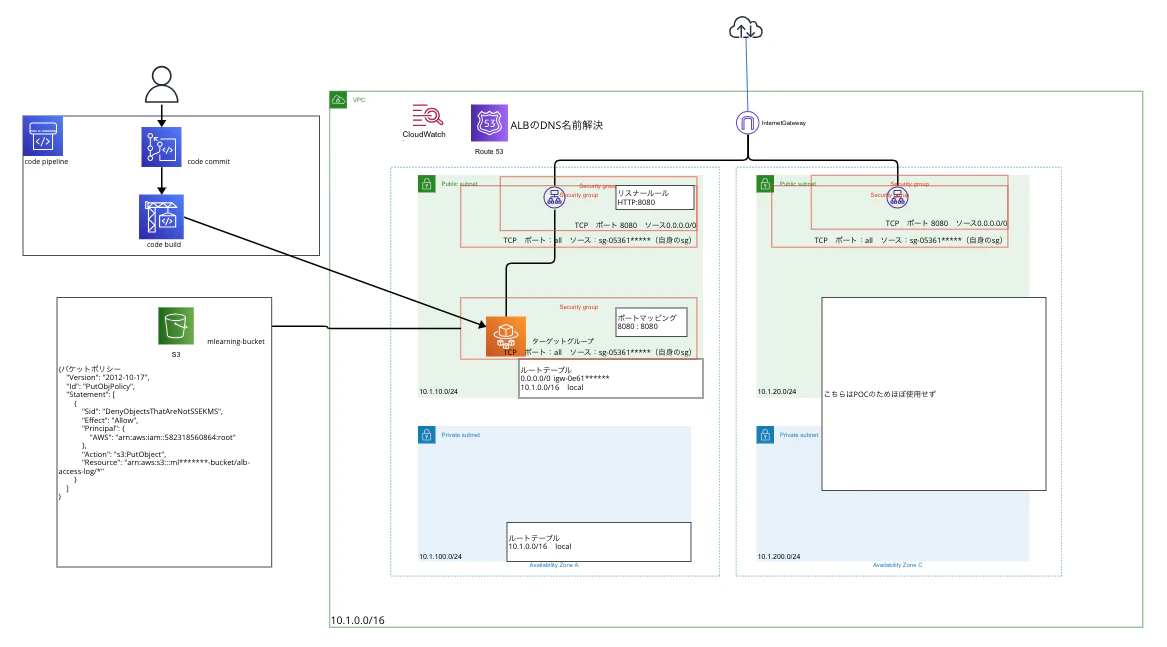This screenshot has width=1167, height=647.
Task: Select Security group label above target group
Action: click(578, 307)
